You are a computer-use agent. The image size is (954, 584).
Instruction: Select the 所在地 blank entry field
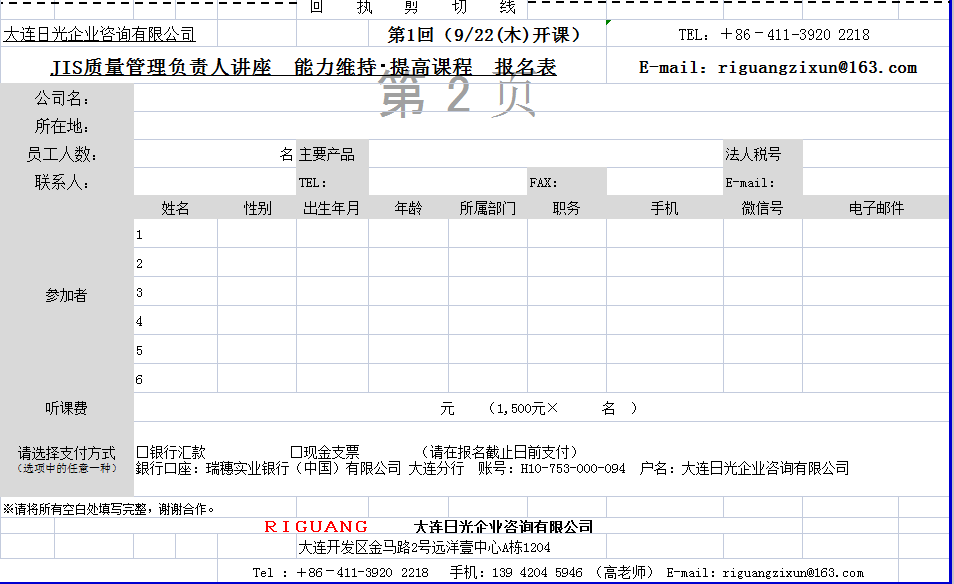pos(540,126)
